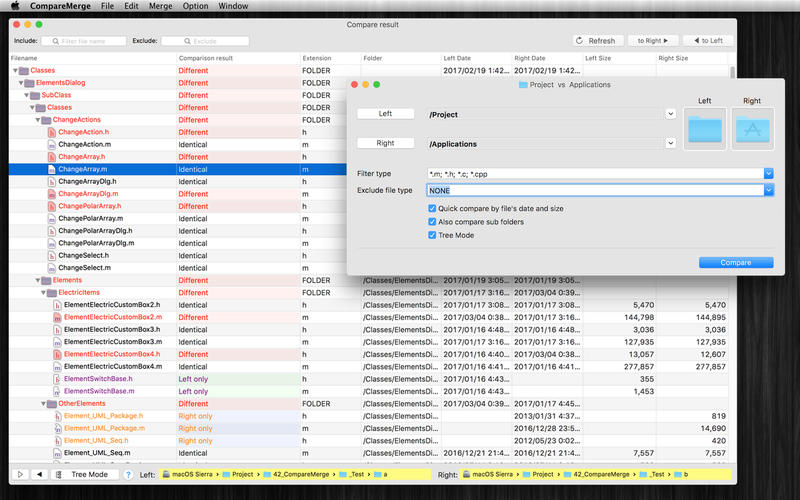Click the ElementSwitchBase.h file icon

coord(57,379)
